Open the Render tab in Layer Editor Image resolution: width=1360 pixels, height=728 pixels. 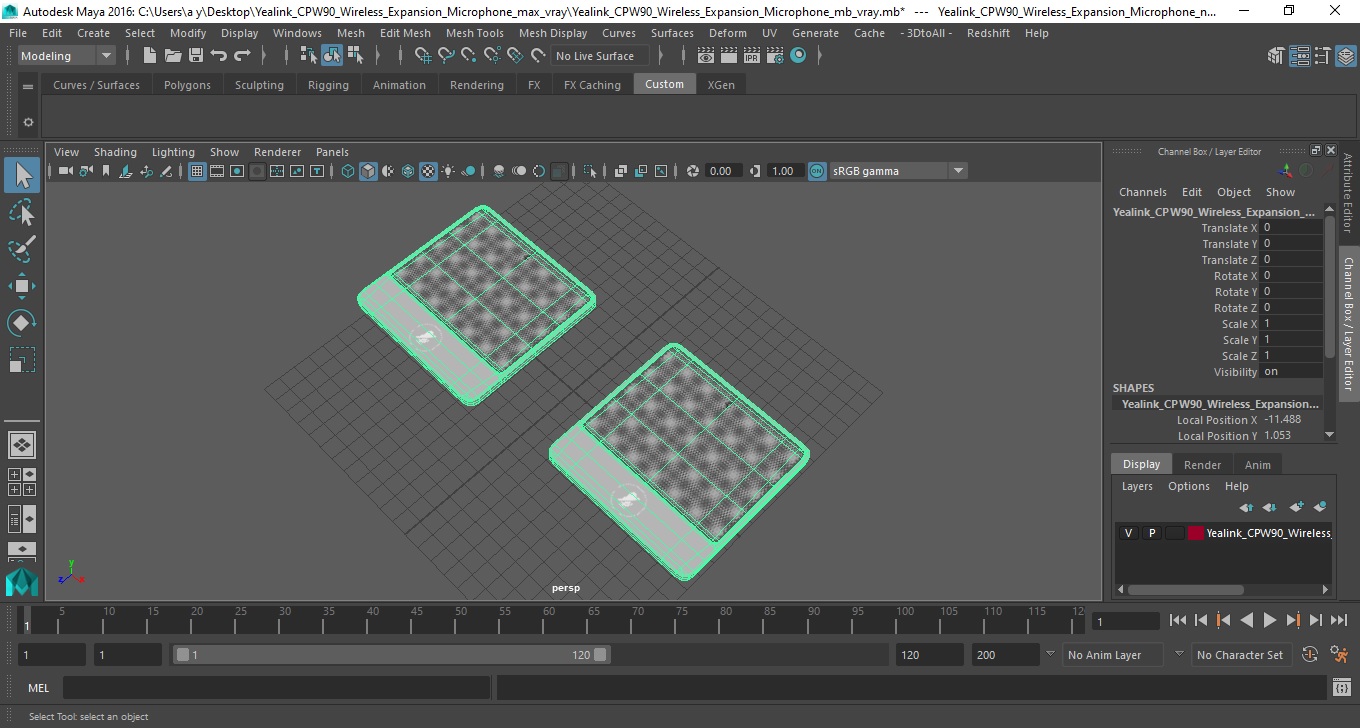1202,465
